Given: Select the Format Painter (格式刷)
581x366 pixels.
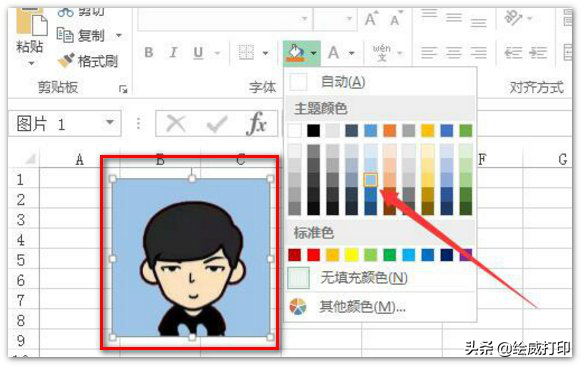Looking at the screenshot, I should pos(87,61).
